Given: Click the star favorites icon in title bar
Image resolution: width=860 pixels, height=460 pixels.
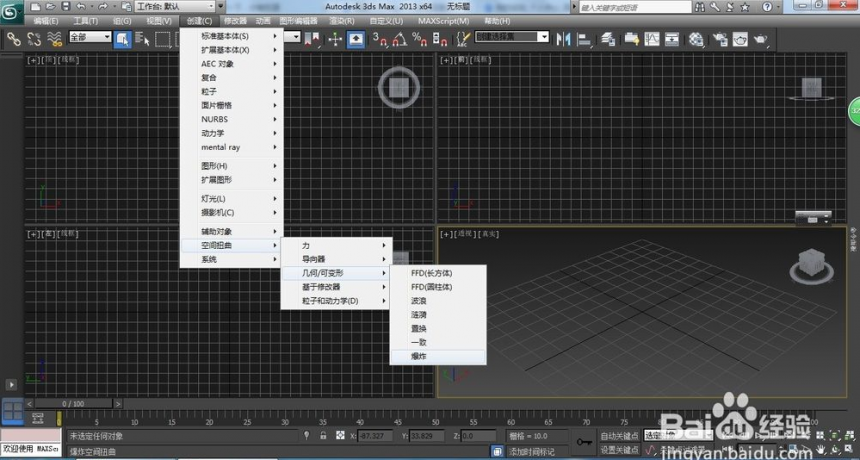Looking at the screenshot, I should (x=744, y=7).
